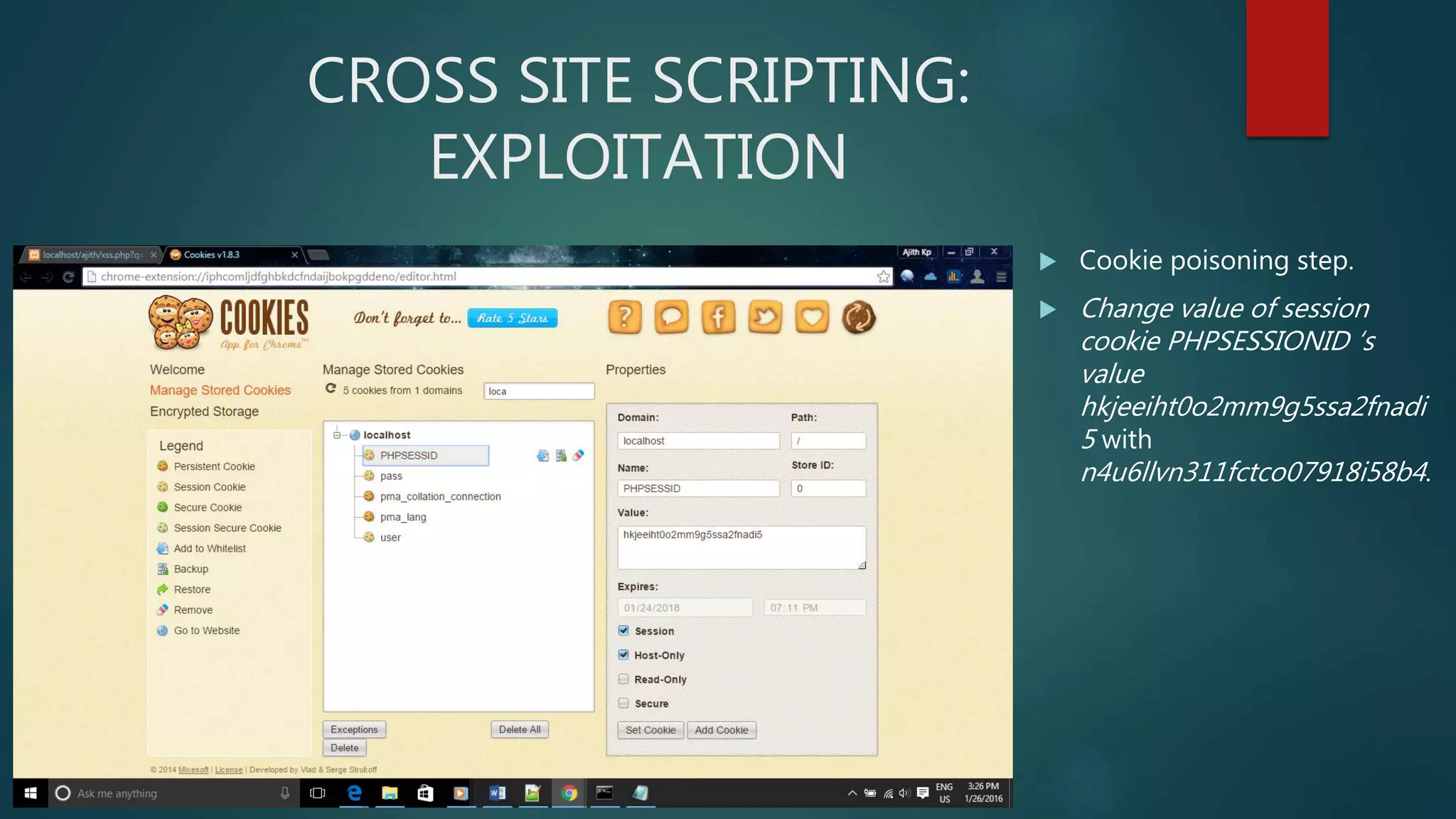Click the Delete All button
The height and width of the screenshot is (819, 1456).
(520, 729)
